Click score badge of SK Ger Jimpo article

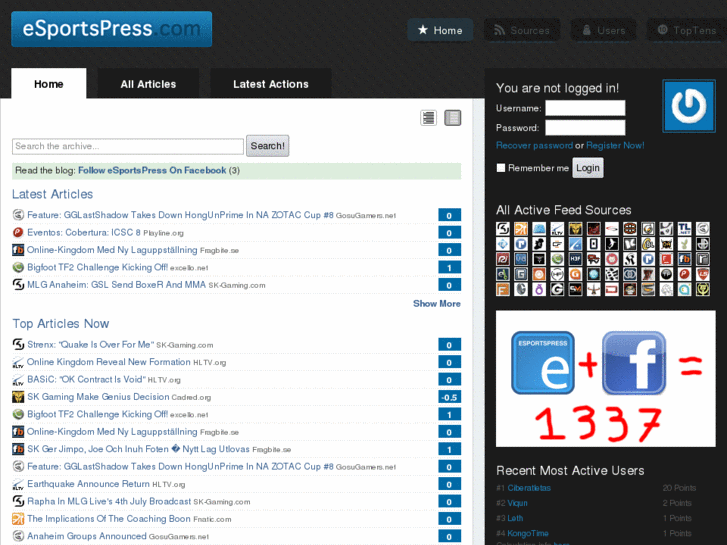[449, 449]
